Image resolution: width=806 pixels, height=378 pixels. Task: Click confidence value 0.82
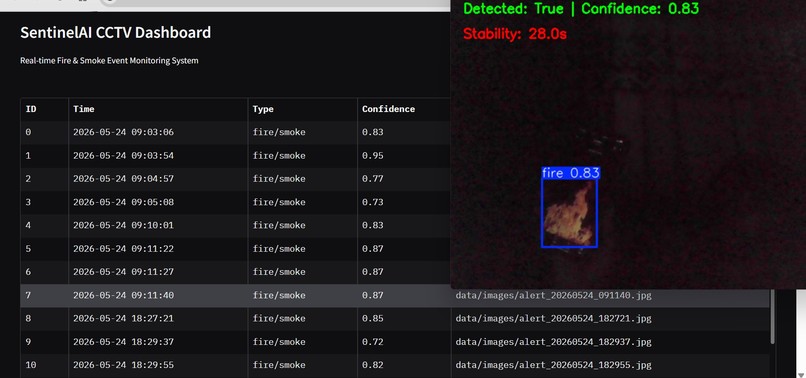point(373,365)
